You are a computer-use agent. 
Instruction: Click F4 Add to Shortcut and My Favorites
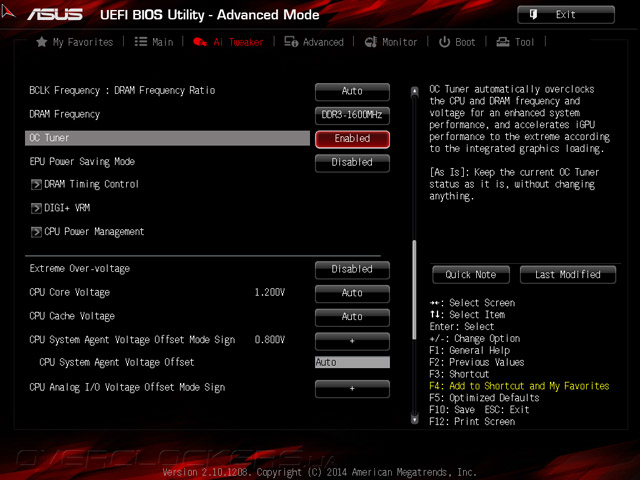point(519,386)
